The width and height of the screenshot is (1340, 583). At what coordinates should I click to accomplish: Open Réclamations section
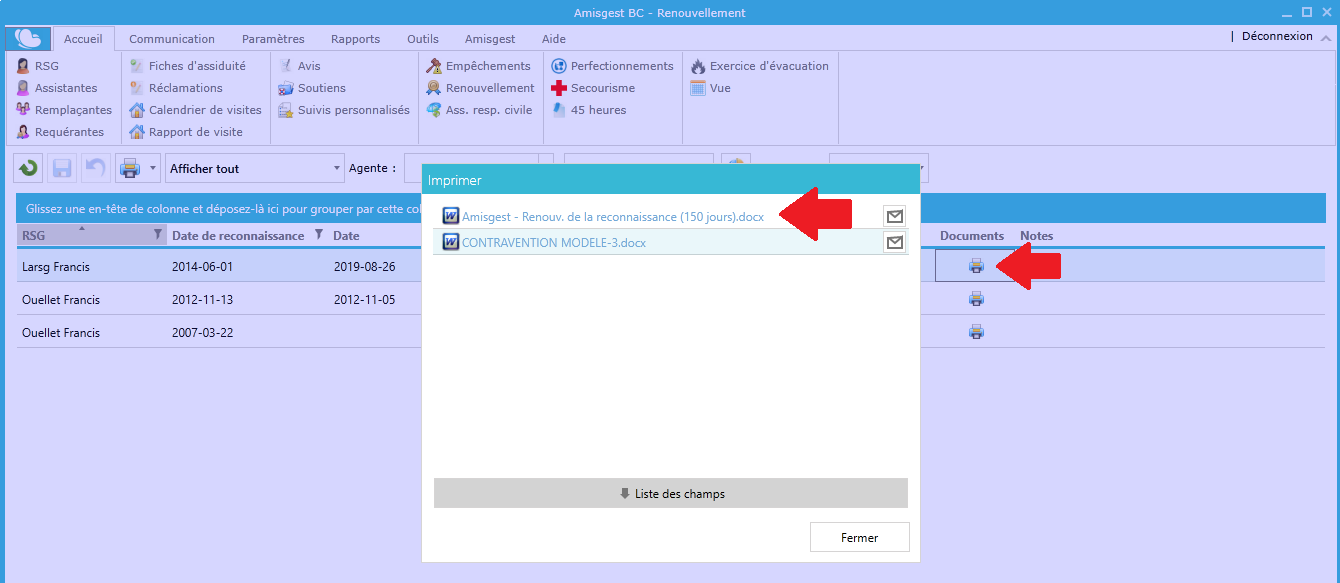click(x=176, y=88)
